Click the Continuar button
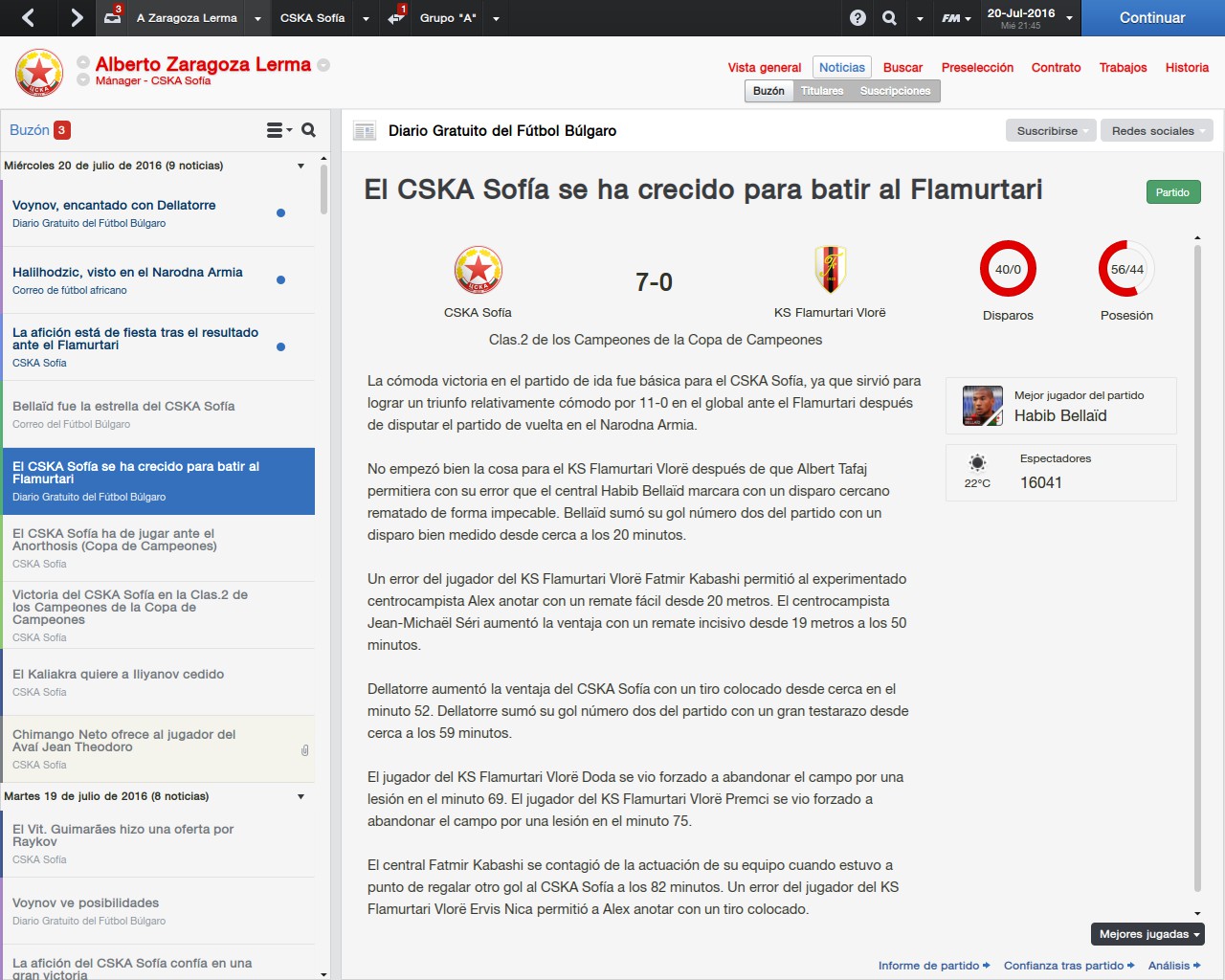The width and height of the screenshot is (1225, 980). coord(1152,18)
